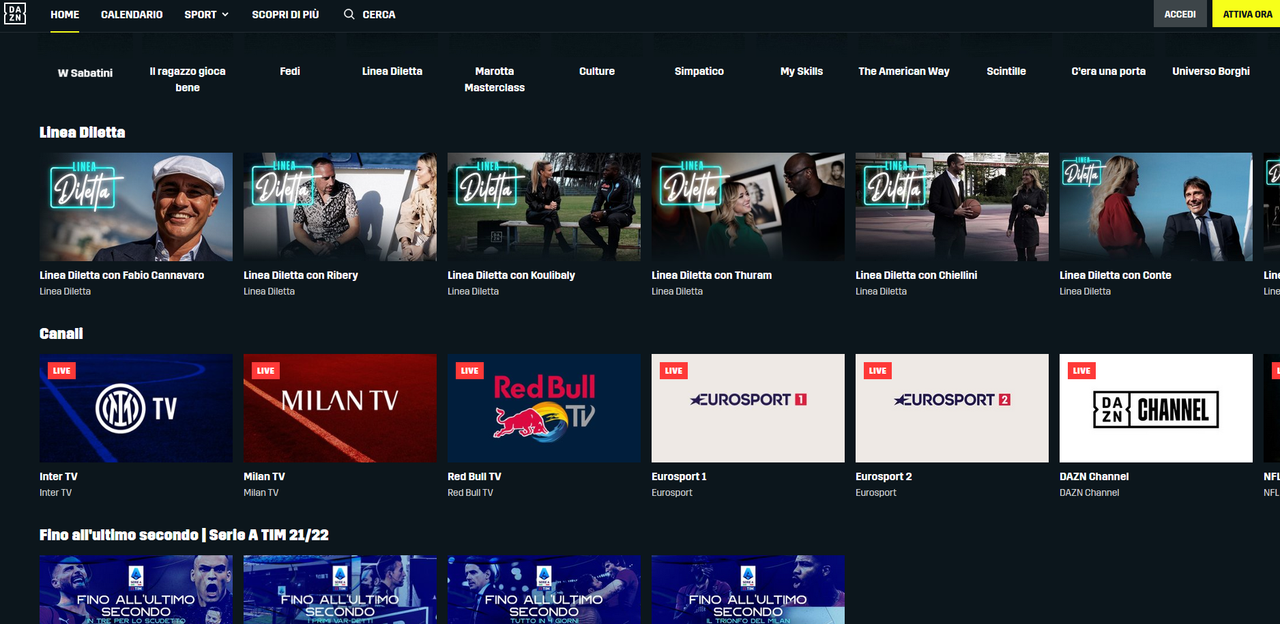
Task: Go to the HOME tab
Action: click(x=65, y=15)
